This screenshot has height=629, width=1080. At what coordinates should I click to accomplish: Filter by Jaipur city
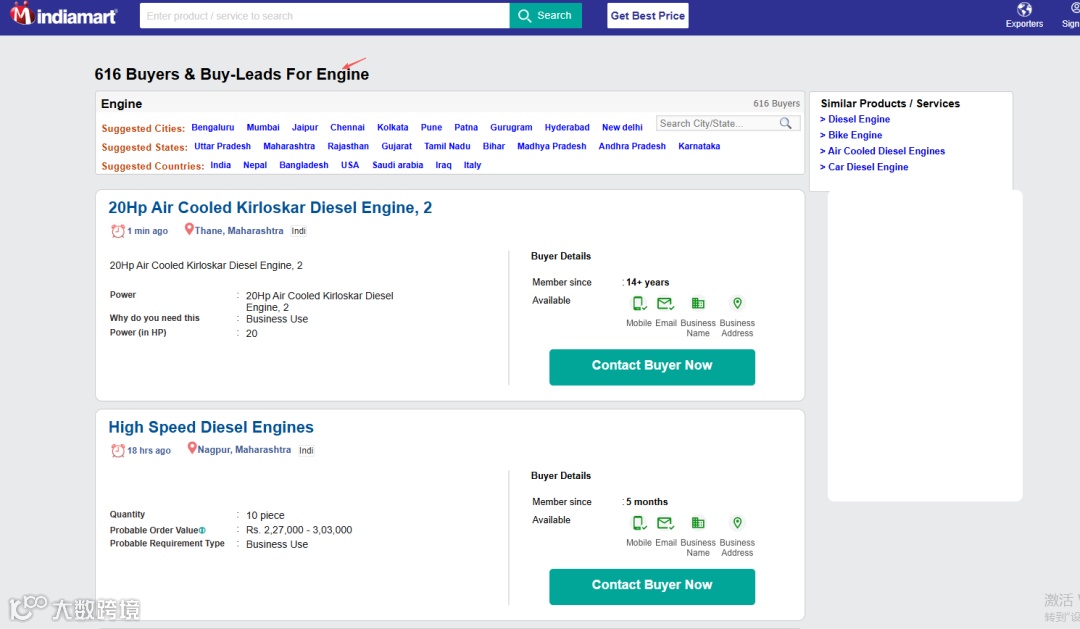pos(305,127)
